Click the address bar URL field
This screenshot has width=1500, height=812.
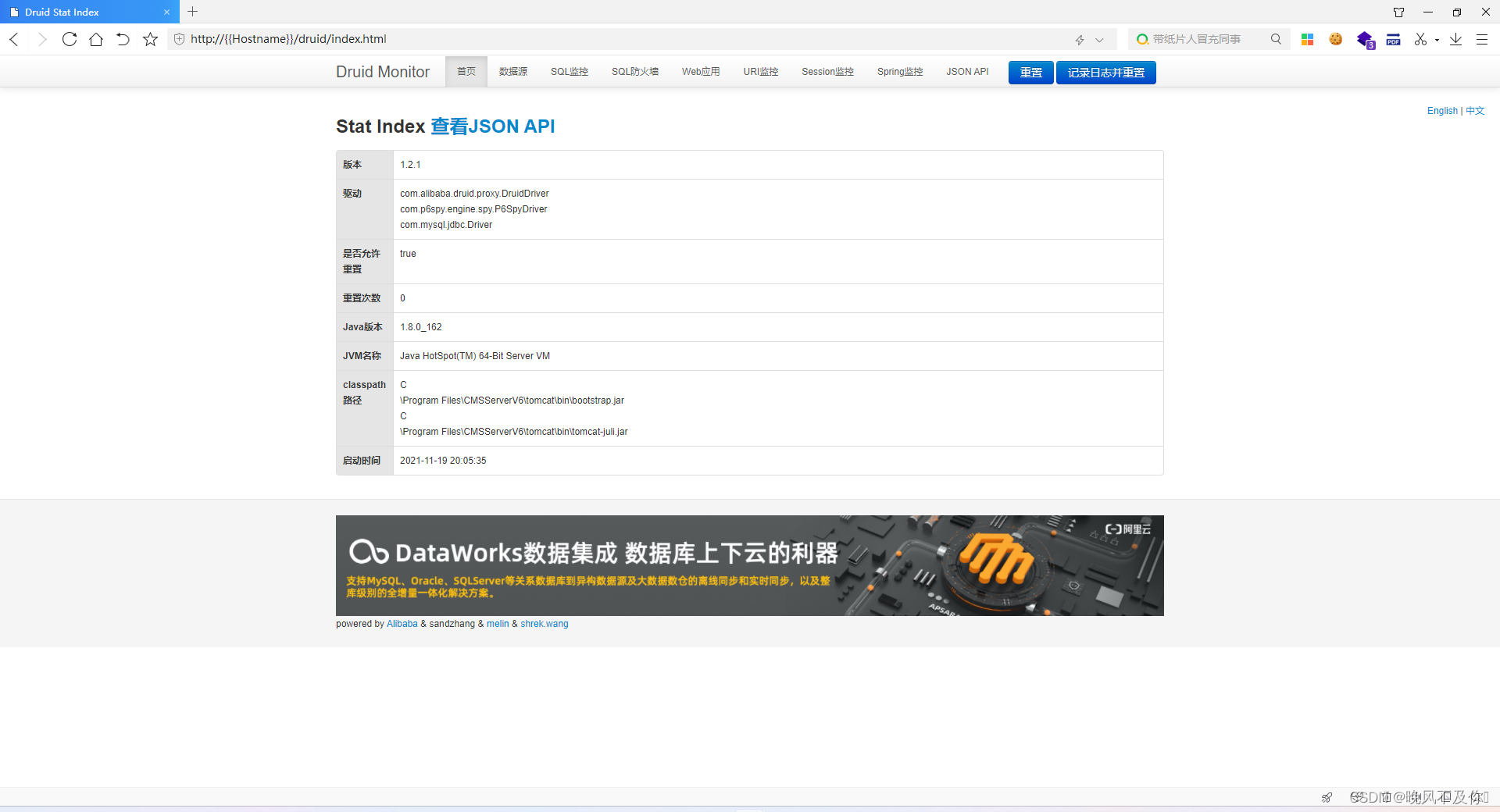click(625, 39)
